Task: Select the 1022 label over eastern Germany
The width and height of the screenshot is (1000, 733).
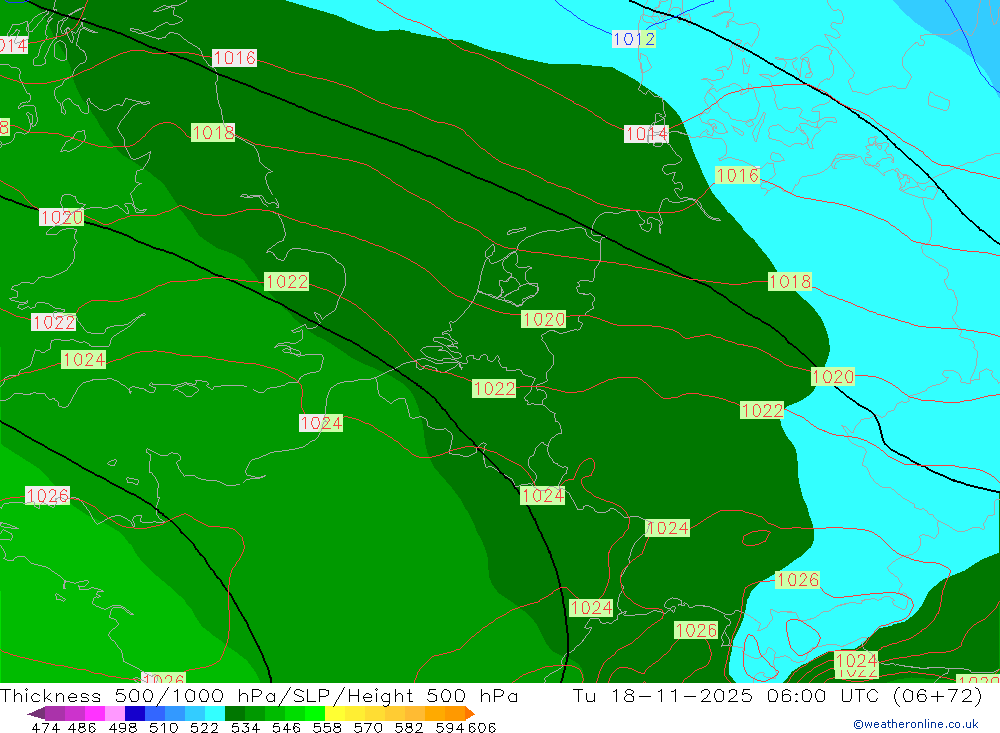Action: tap(762, 410)
